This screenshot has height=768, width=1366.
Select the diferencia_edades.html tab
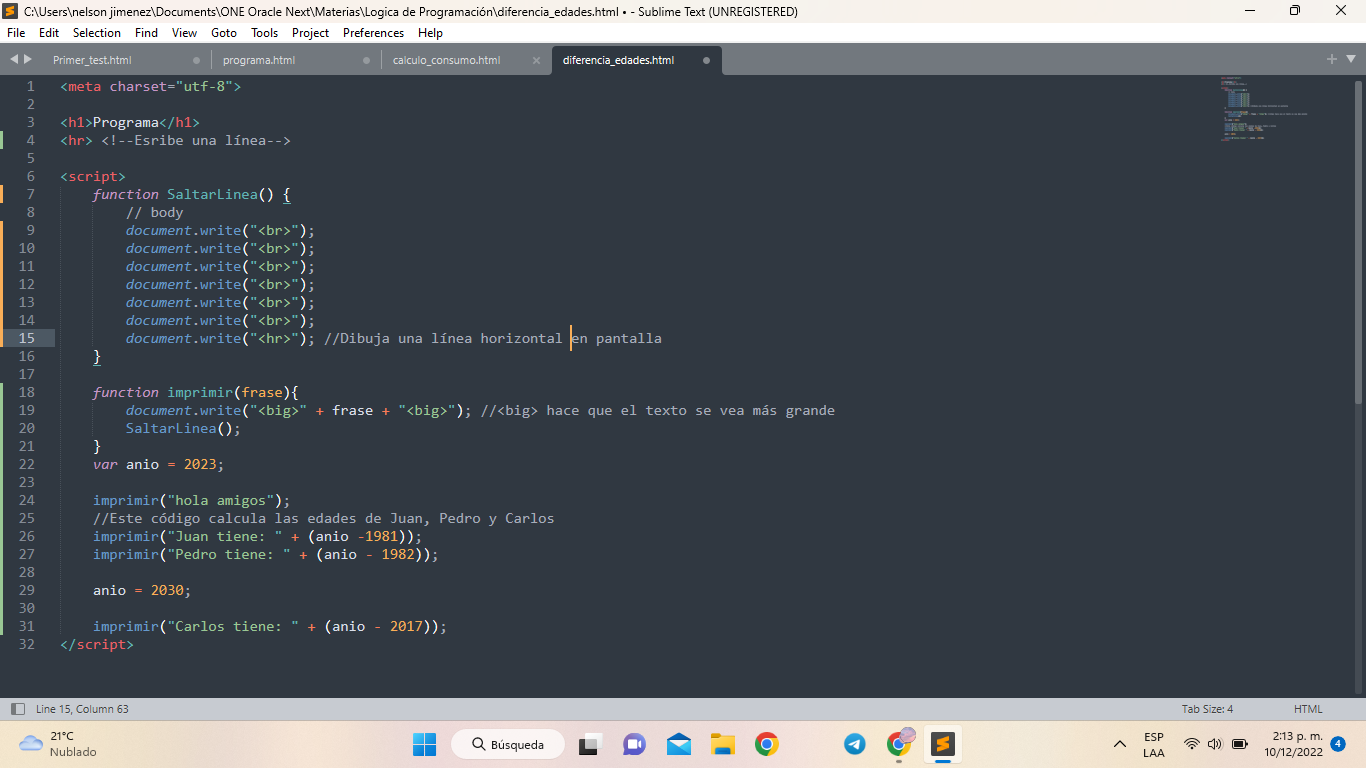618,60
